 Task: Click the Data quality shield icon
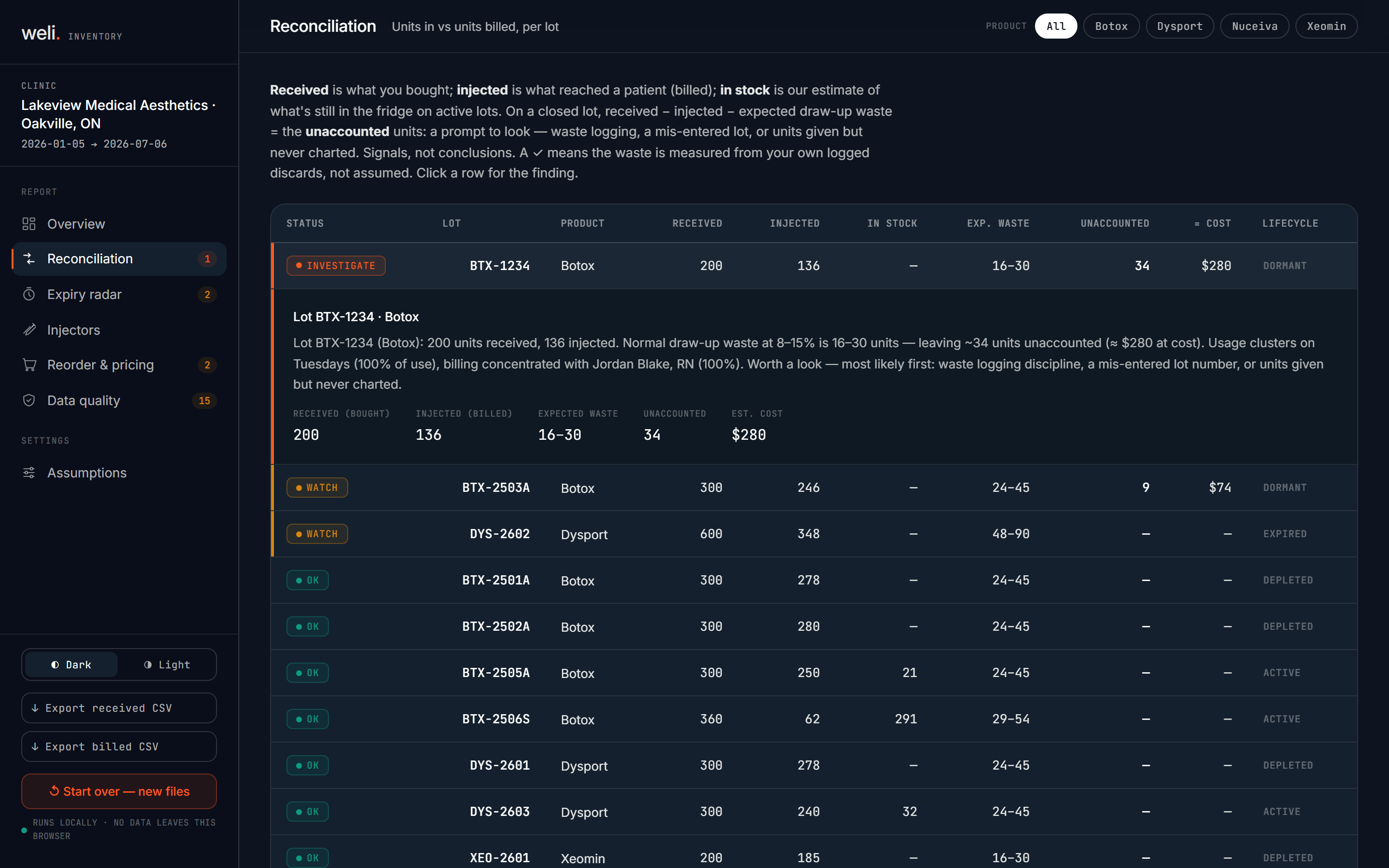[x=29, y=401]
